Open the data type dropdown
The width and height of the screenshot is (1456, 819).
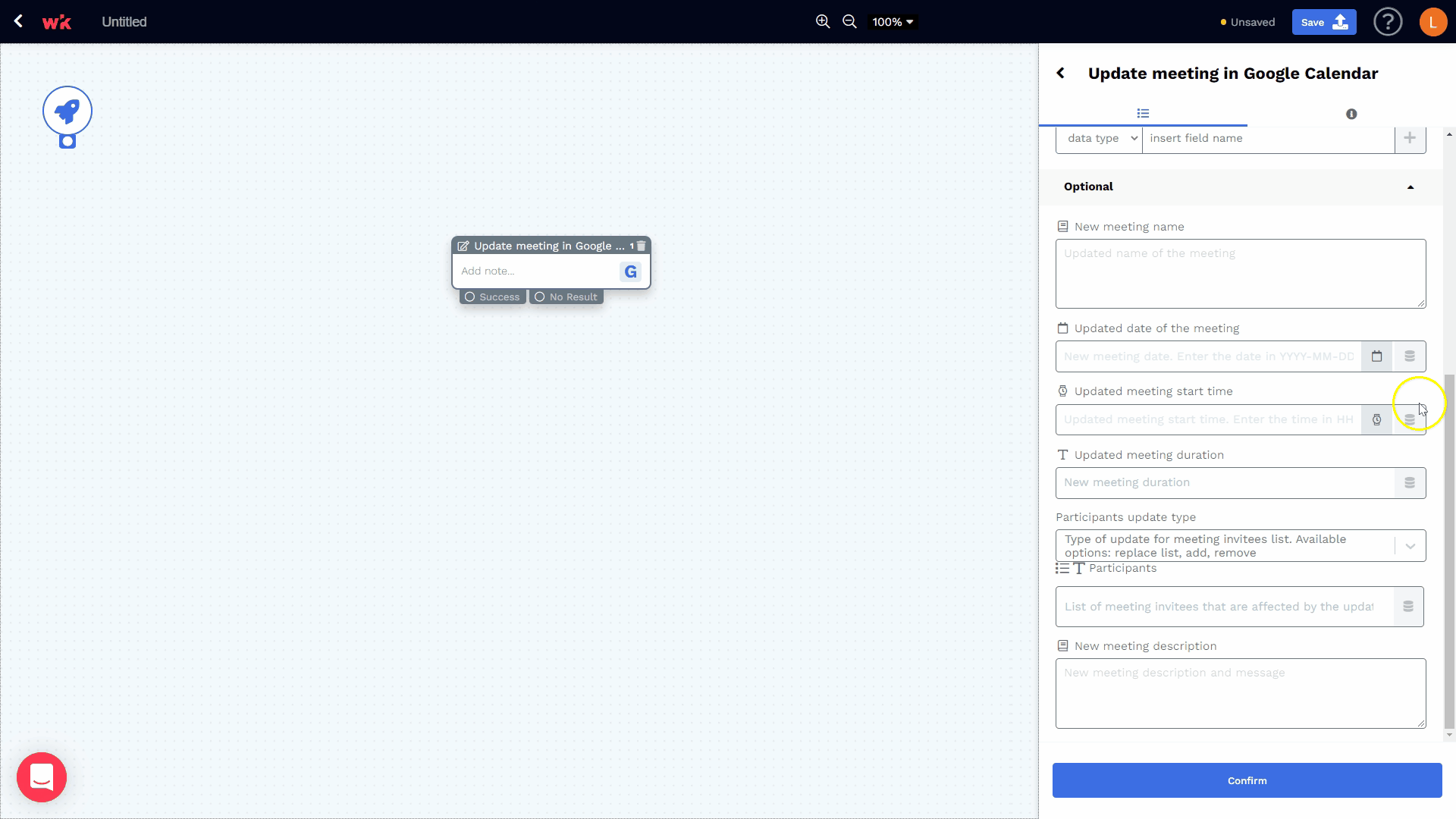tap(1099, 139)
